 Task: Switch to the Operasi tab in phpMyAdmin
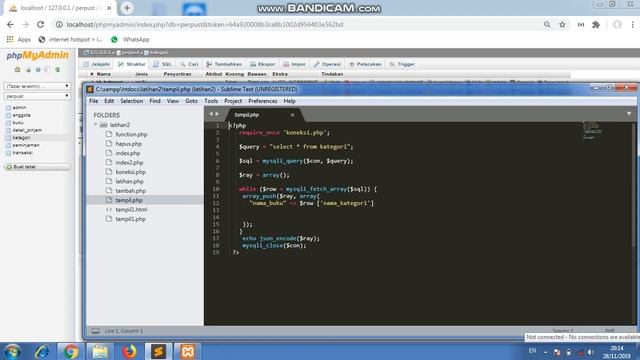327,64
